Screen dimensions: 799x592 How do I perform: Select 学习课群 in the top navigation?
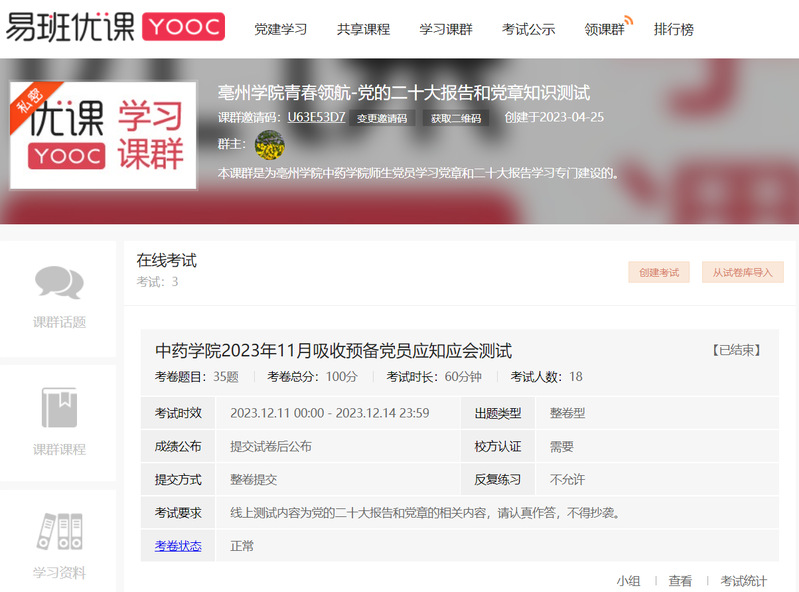point(446,30)
